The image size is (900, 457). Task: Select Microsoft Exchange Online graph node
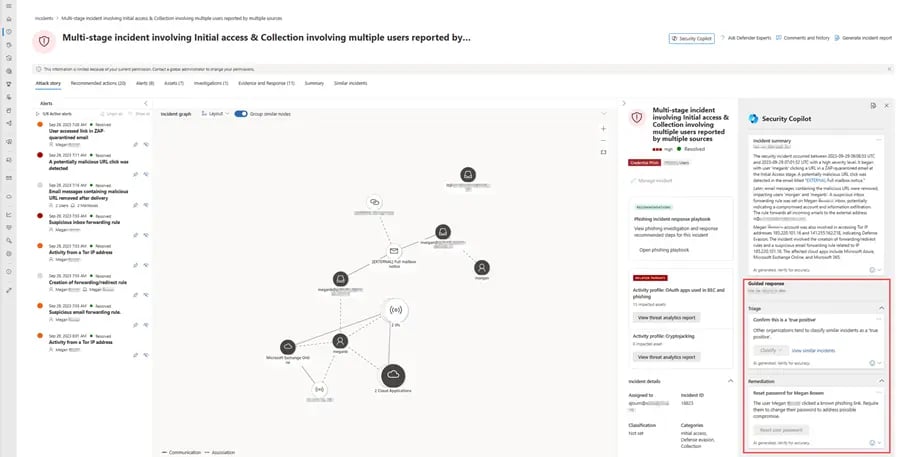(288, 346)
